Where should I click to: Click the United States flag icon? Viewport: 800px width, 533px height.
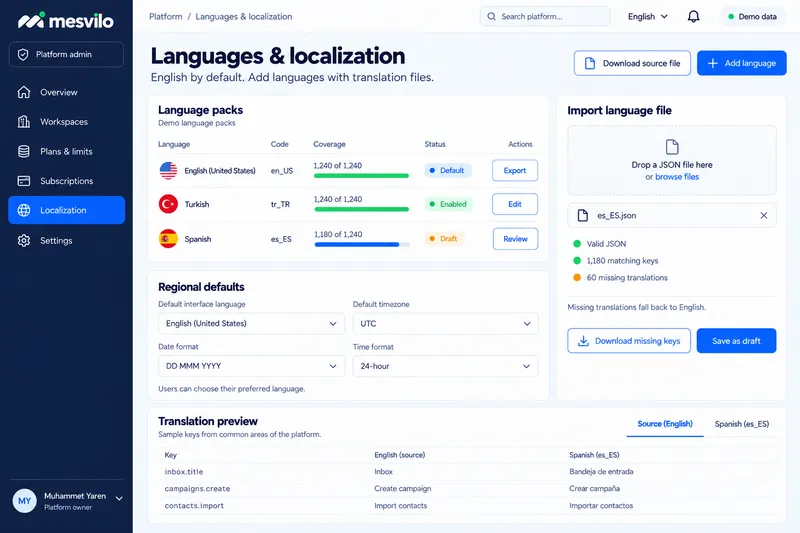168,170
